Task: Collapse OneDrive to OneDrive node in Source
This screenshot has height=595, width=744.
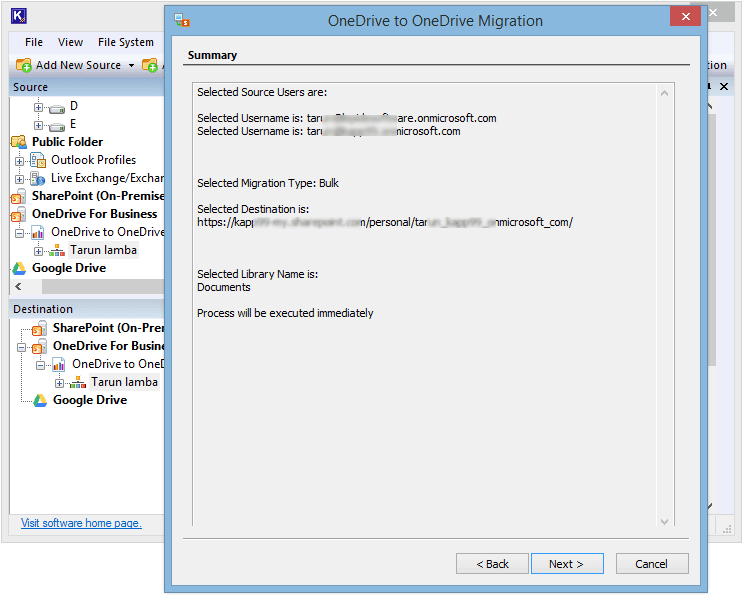Action: [19, 233]
